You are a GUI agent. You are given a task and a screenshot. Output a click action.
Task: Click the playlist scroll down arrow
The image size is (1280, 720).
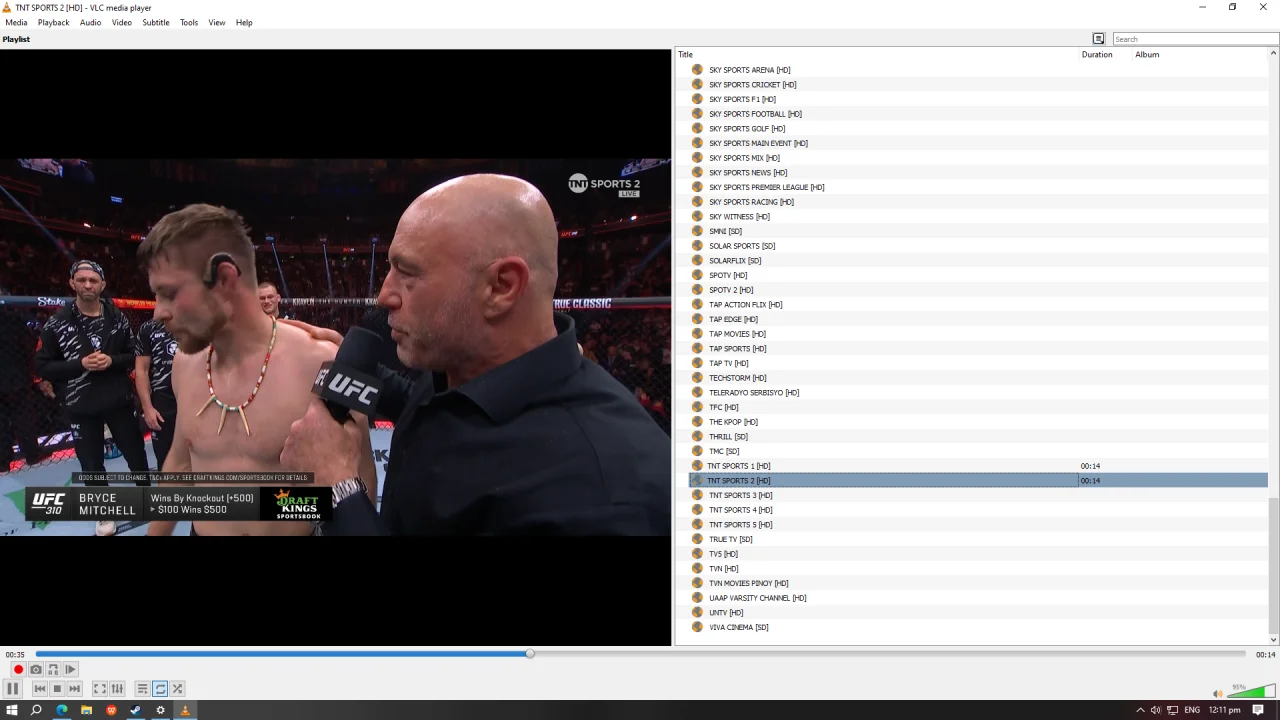click(x=1274, y=640)
